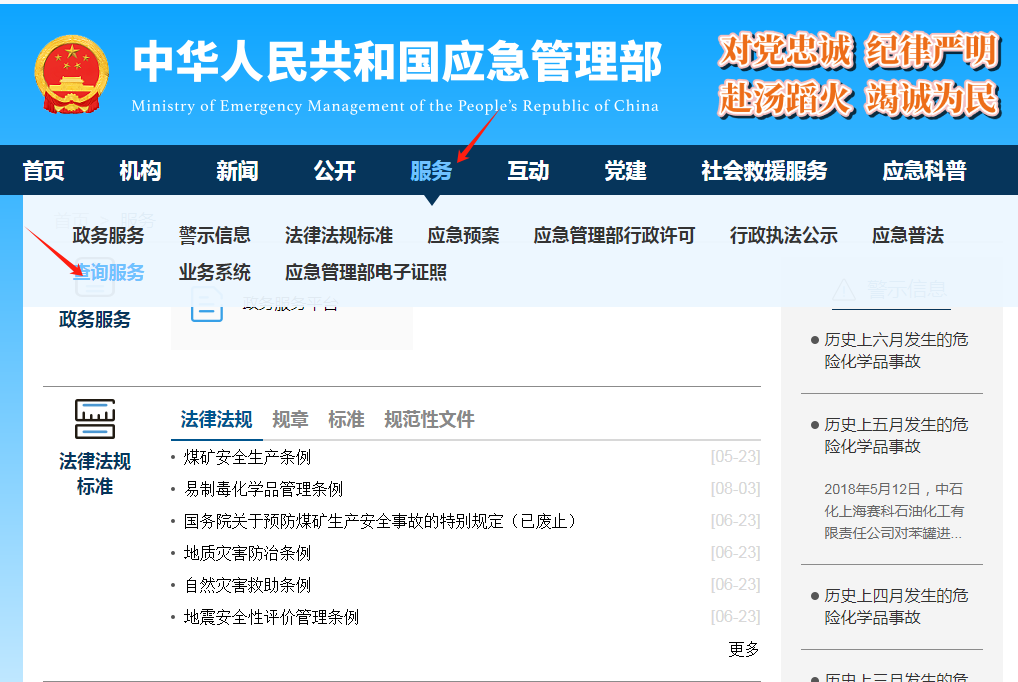The image size is (1018, 682).
Task: Open 应急管理部电子证照 submenu link
Action: coord(365,272)
